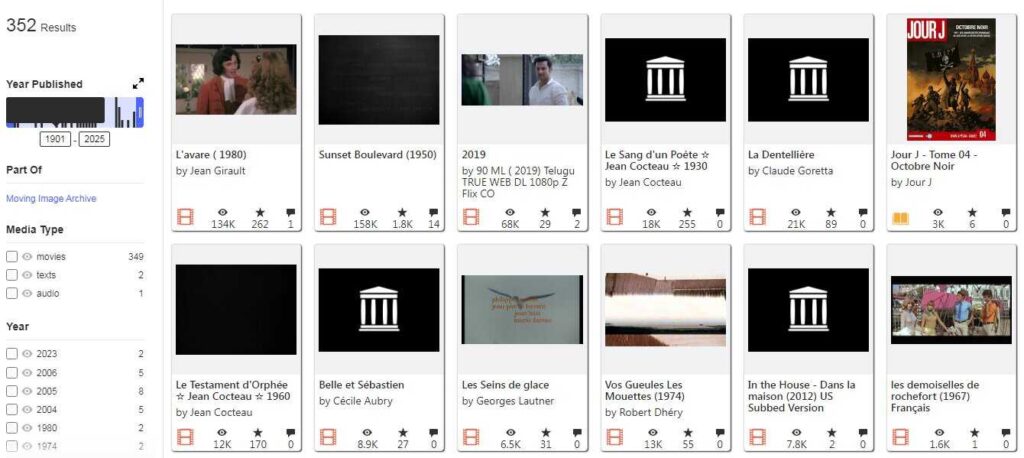Toggle eye icon next to texts filter
The image size is (1024, 458).
[x=27, y=275]
